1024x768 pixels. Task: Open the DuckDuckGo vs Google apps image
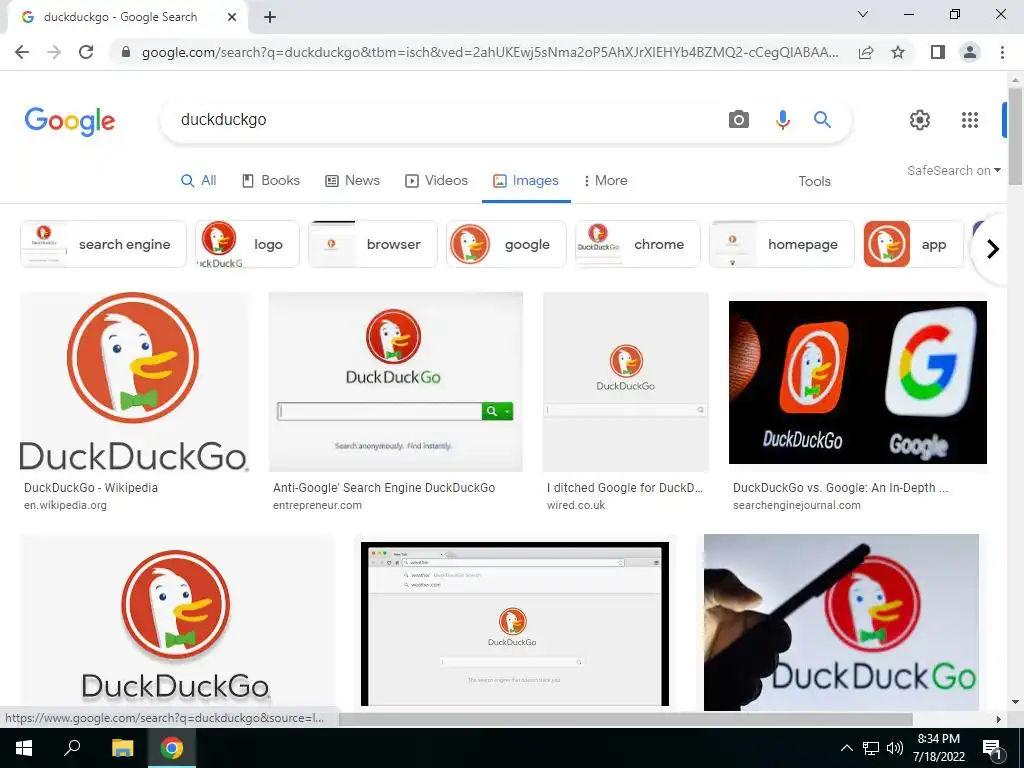[x=857, y=382]
